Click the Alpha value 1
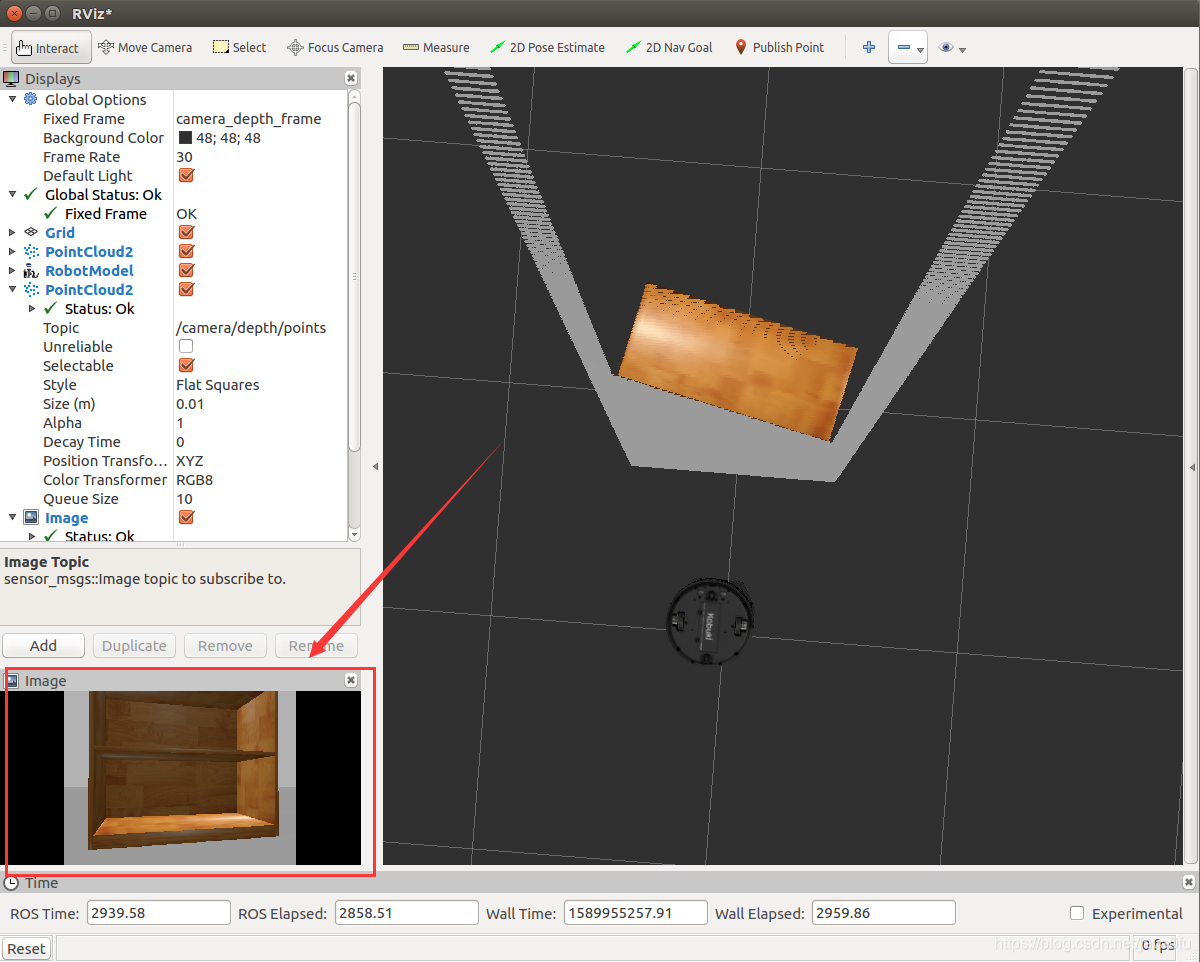1200x962 pixels. [x=180, y=422]
